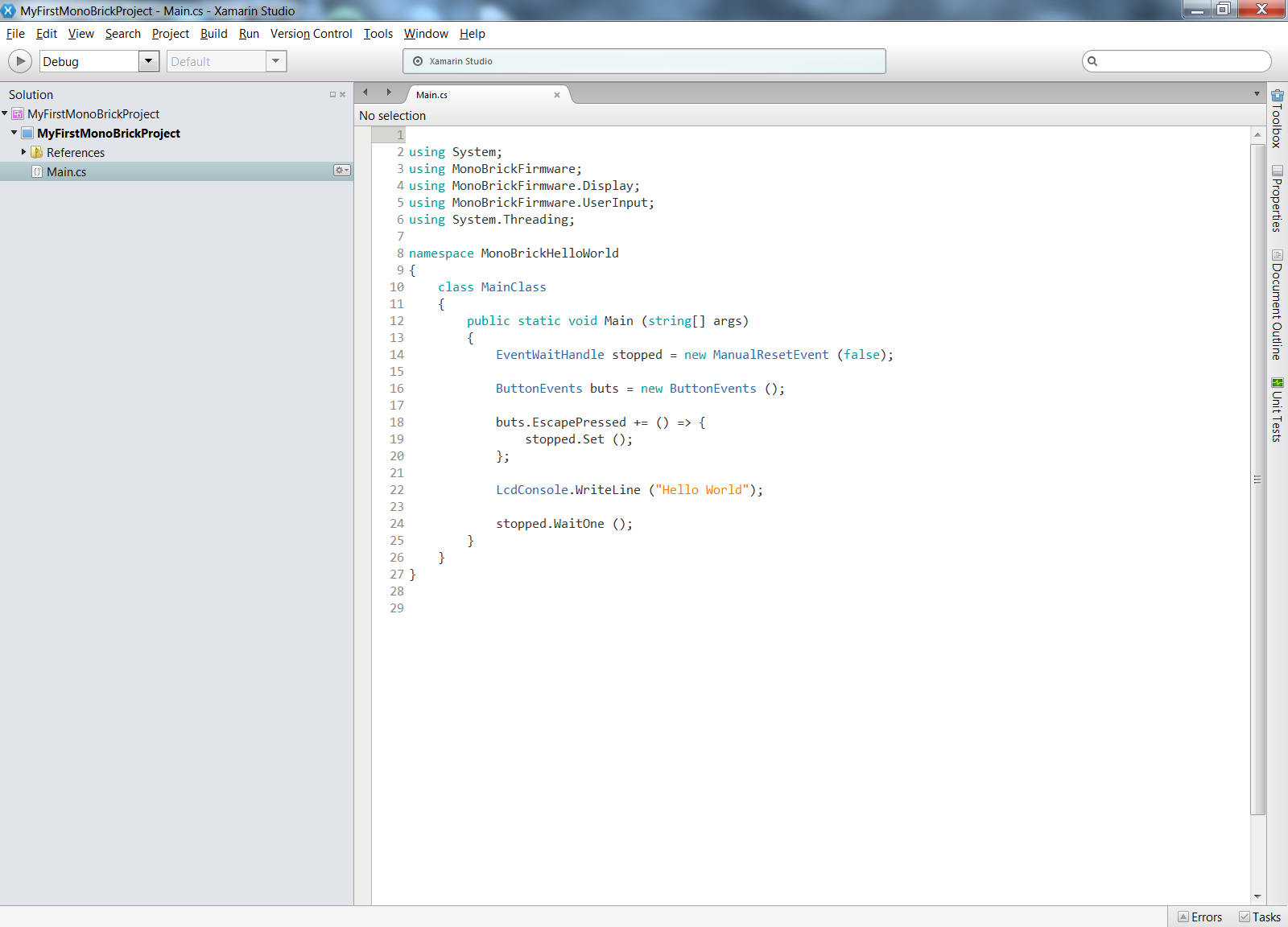This screenshot has height=927, width=1288.
Task: Click the Document Outline icon on right sidebar
Action: coord(1277,255)
